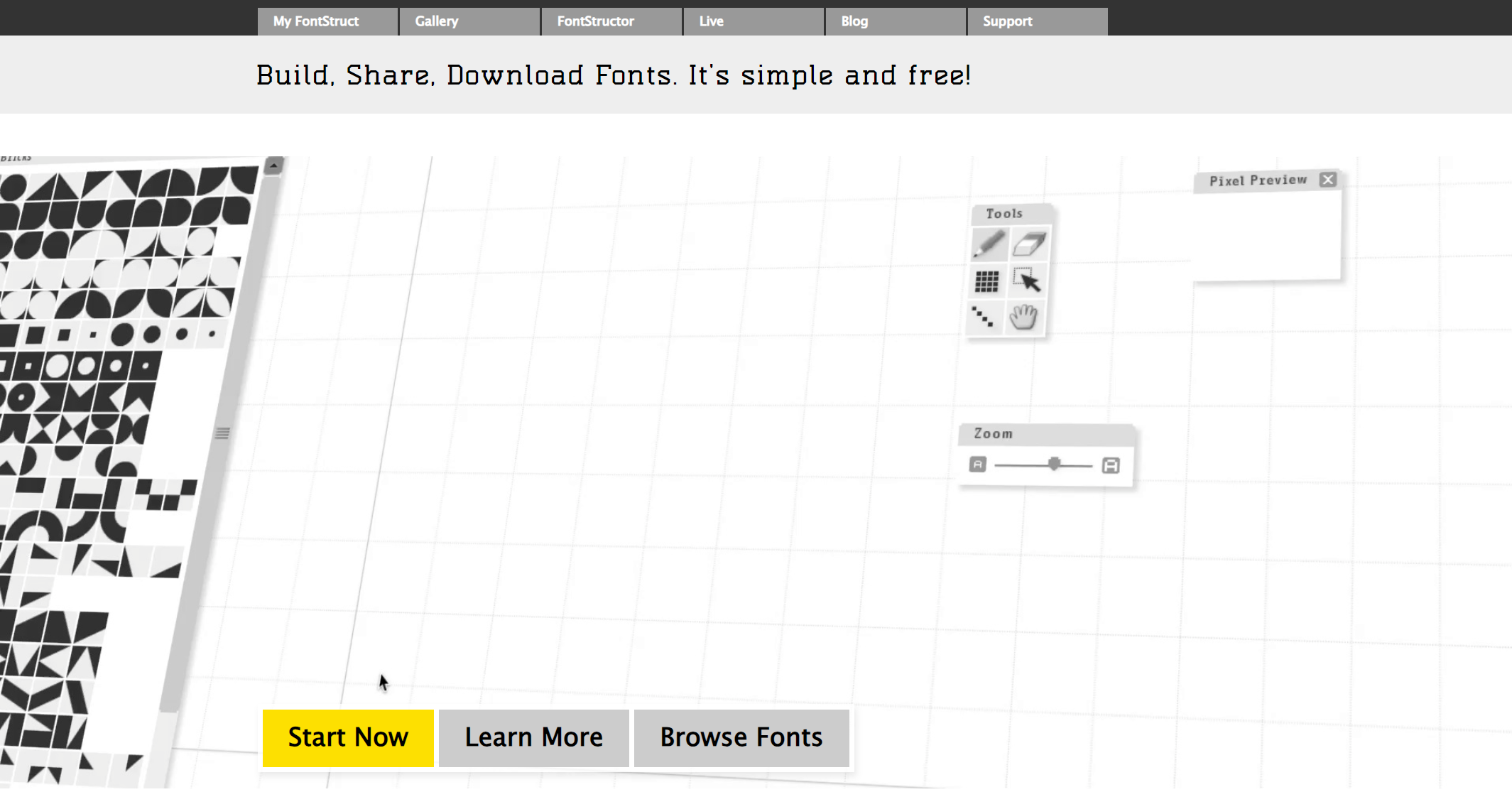Select the Eraser tool
The width and height of the screenshot is (1512, 792).
pyautogui.click(x=1028, y=244)
